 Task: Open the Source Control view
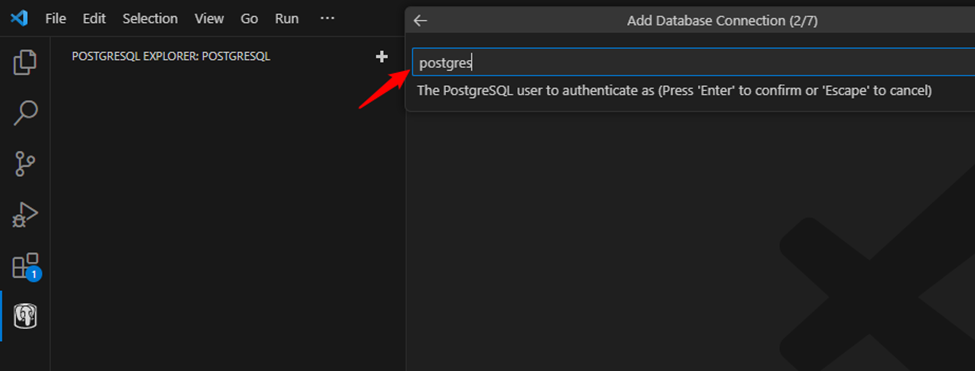pos(25,163)
